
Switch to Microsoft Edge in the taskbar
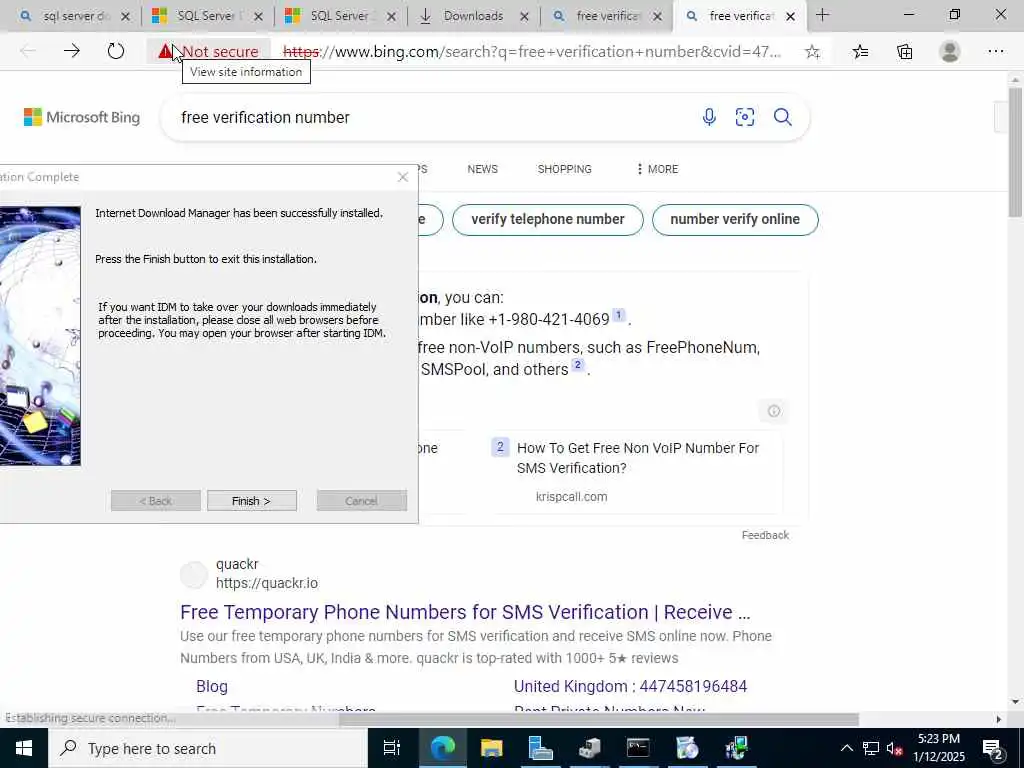(x=442, y=748)
